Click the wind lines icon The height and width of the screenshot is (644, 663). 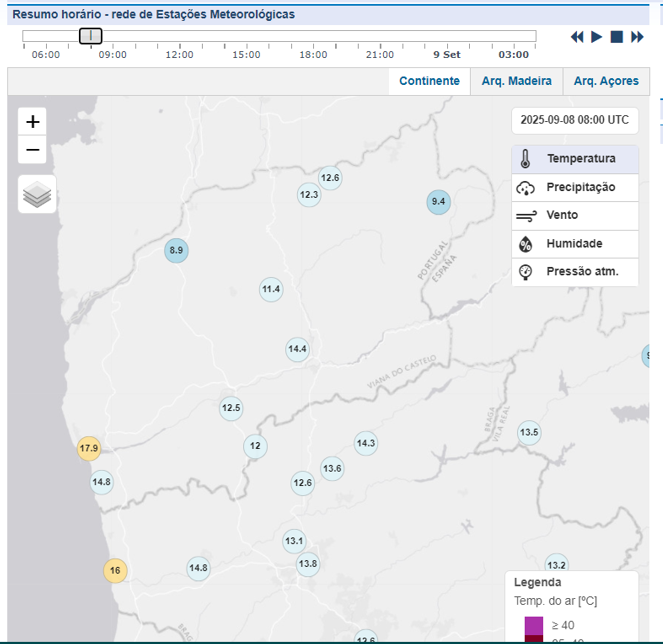[526, 216]
